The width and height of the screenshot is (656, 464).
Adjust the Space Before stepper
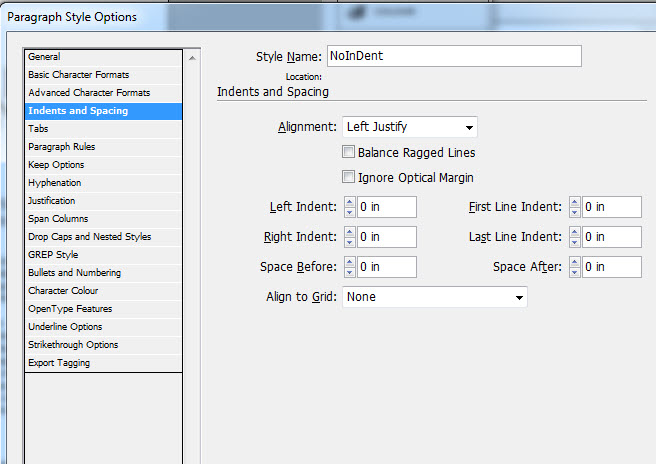(x=349, y=267)
